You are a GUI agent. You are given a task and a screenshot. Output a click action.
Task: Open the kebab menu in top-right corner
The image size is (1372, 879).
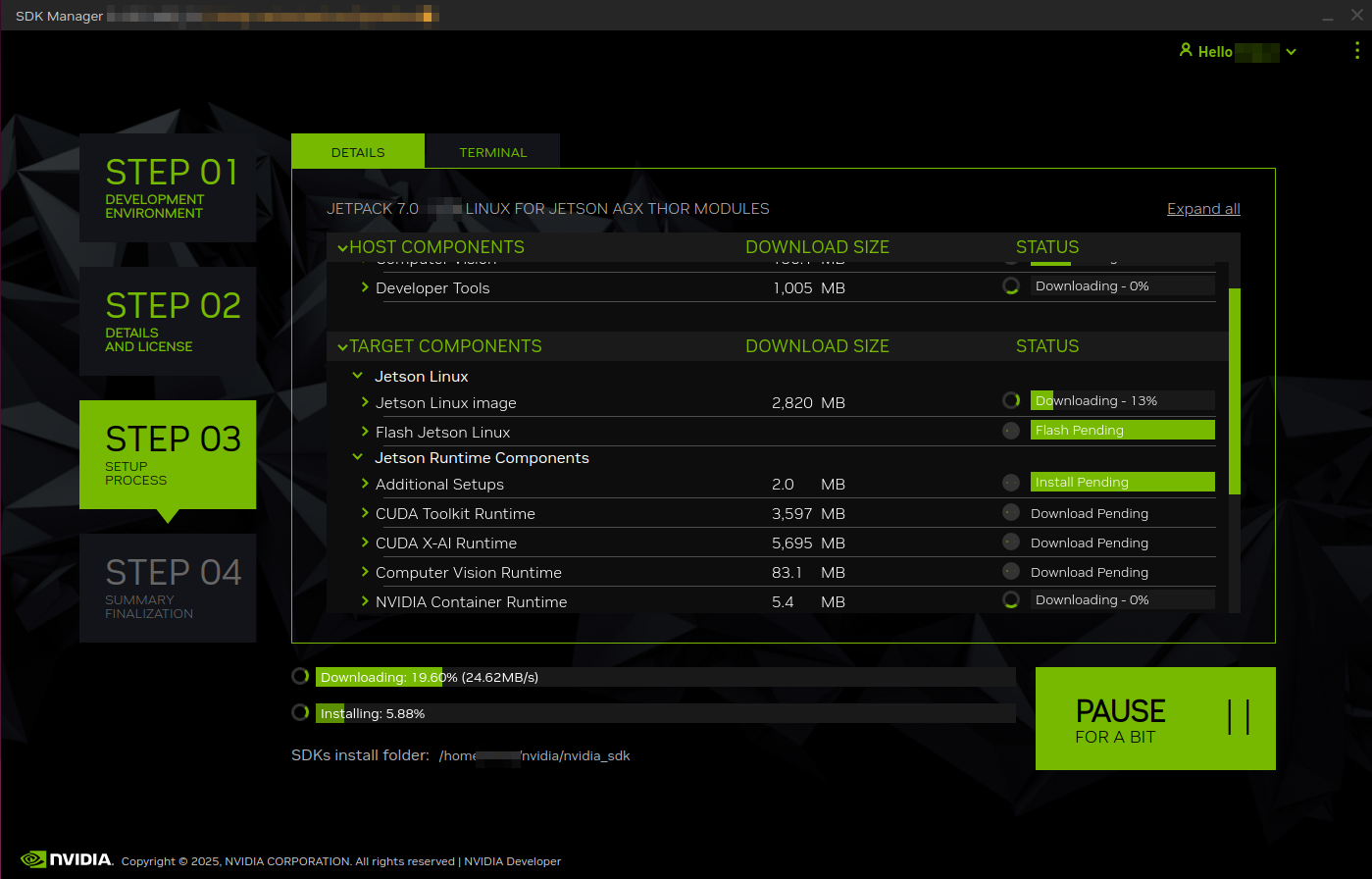[x=1357, y=51]
